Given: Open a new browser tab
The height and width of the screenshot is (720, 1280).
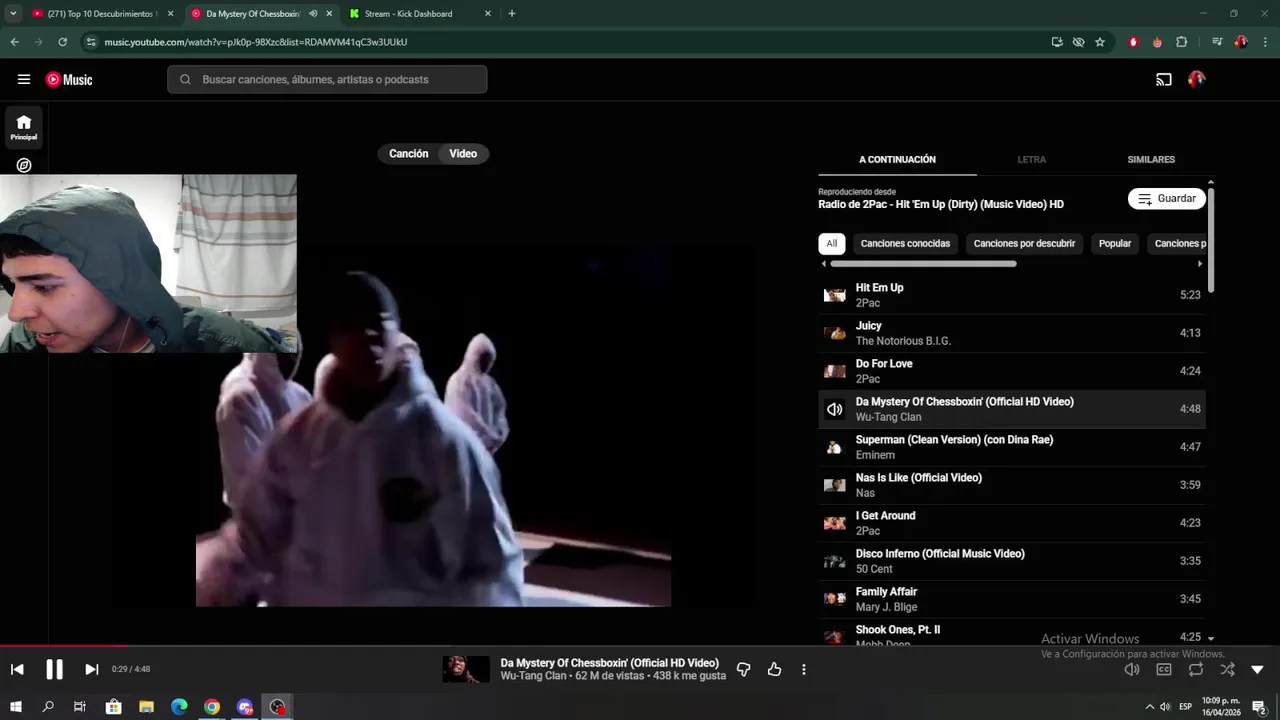Looking at the screenshot, I should click(512, 14).
